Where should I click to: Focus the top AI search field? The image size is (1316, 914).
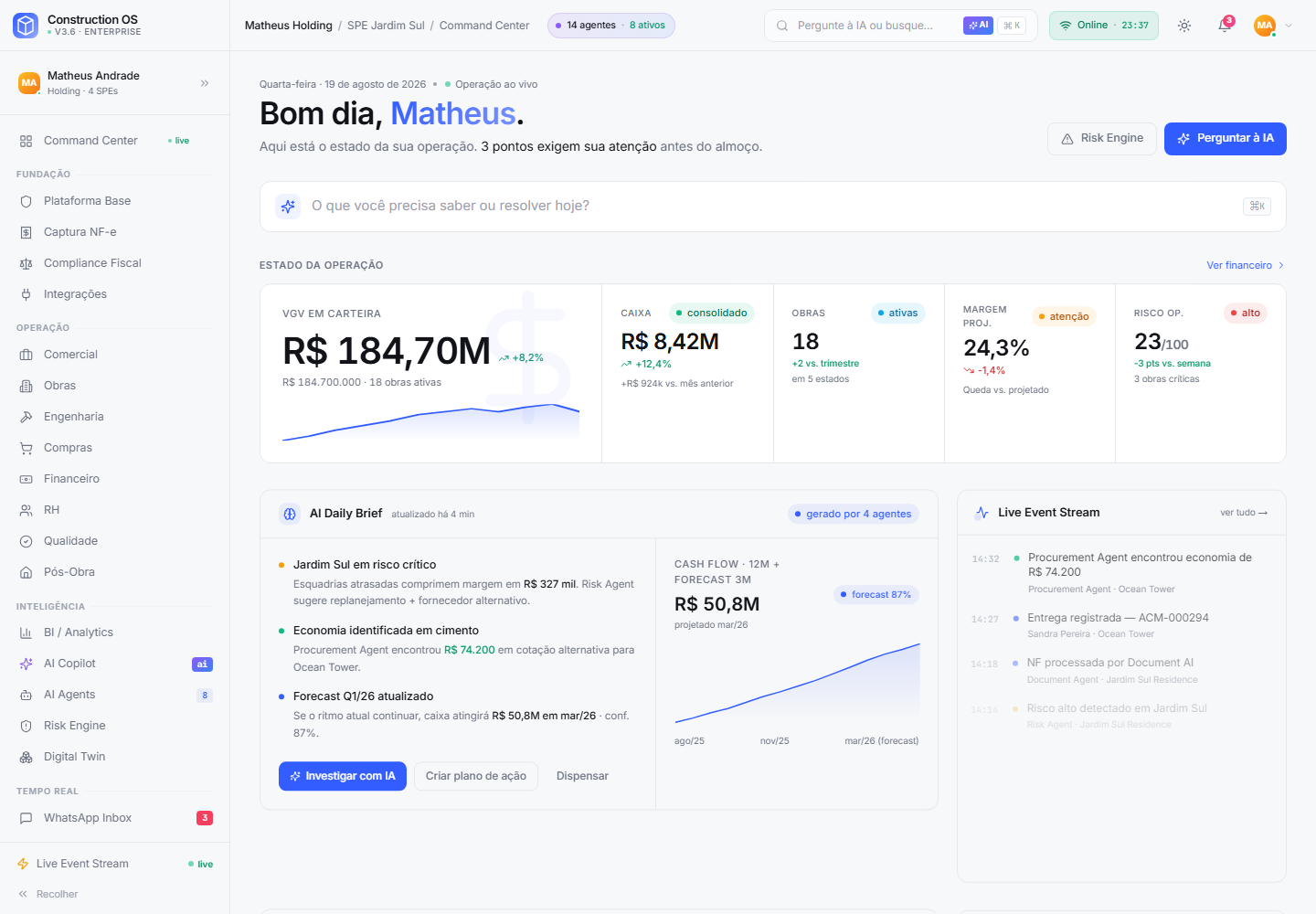tap(900, 26)
